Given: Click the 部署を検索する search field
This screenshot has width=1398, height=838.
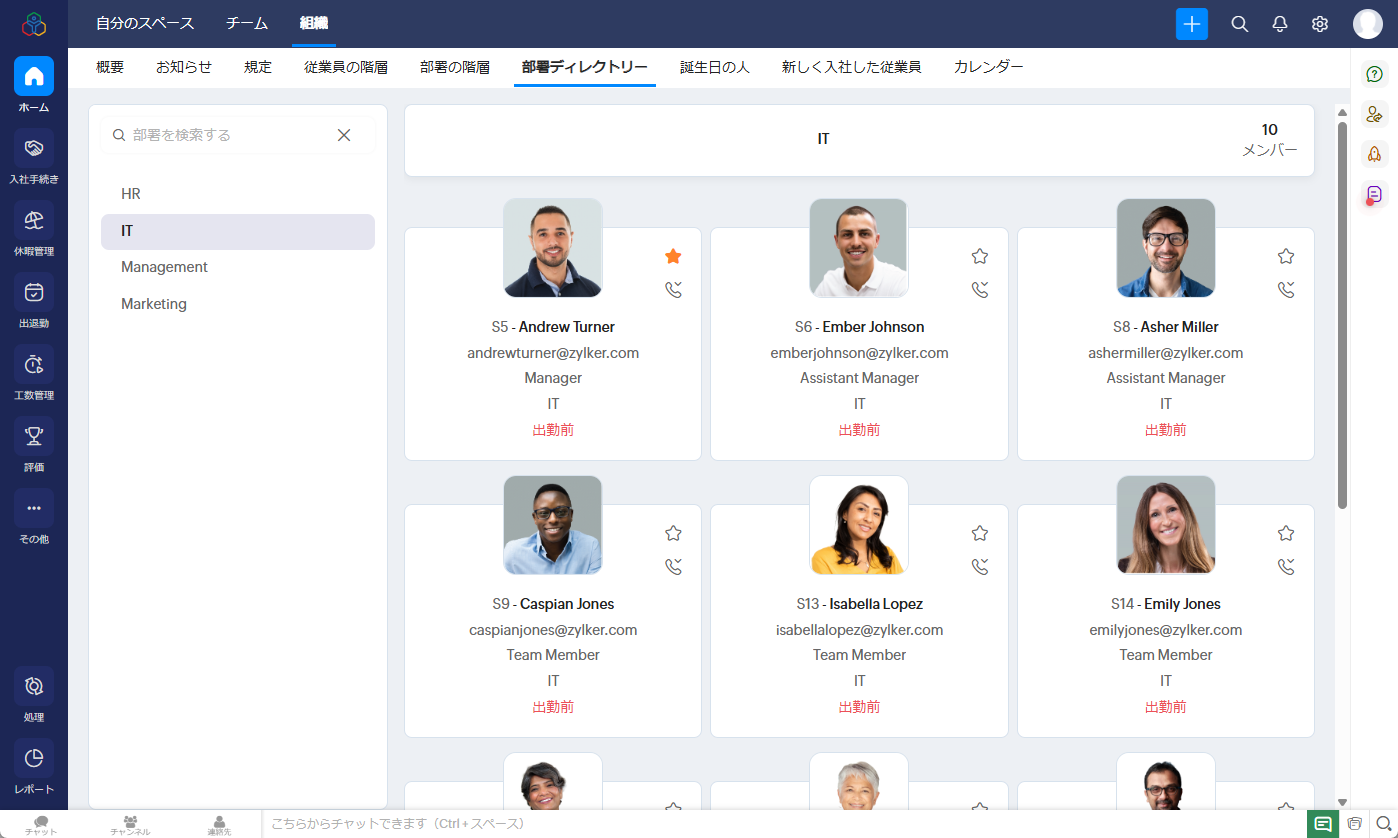Looking at the screenshot, I should click(x=230, y=135).
